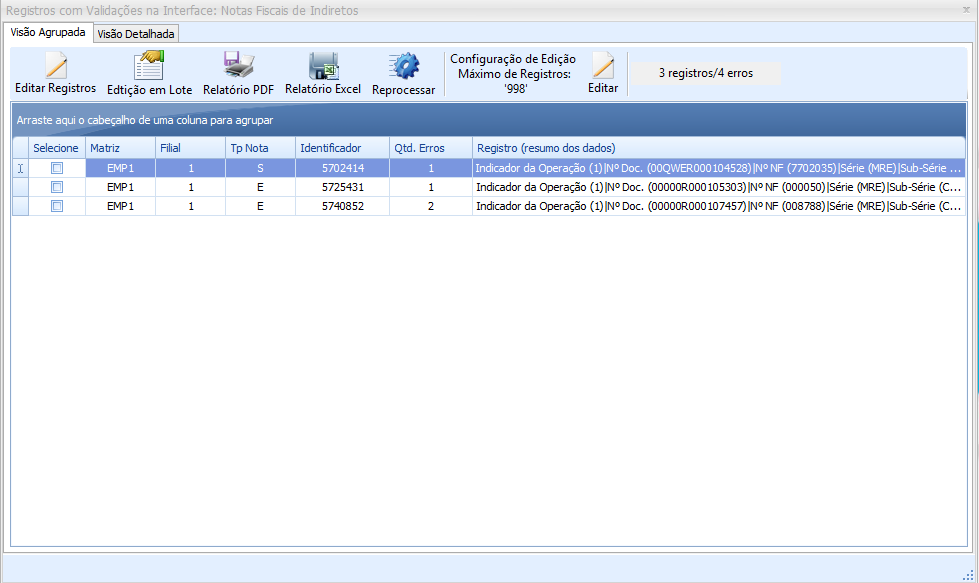The image size is (979, 583).
Task: Export via Relatório Excel icon
Action: [x=323, y=67]
